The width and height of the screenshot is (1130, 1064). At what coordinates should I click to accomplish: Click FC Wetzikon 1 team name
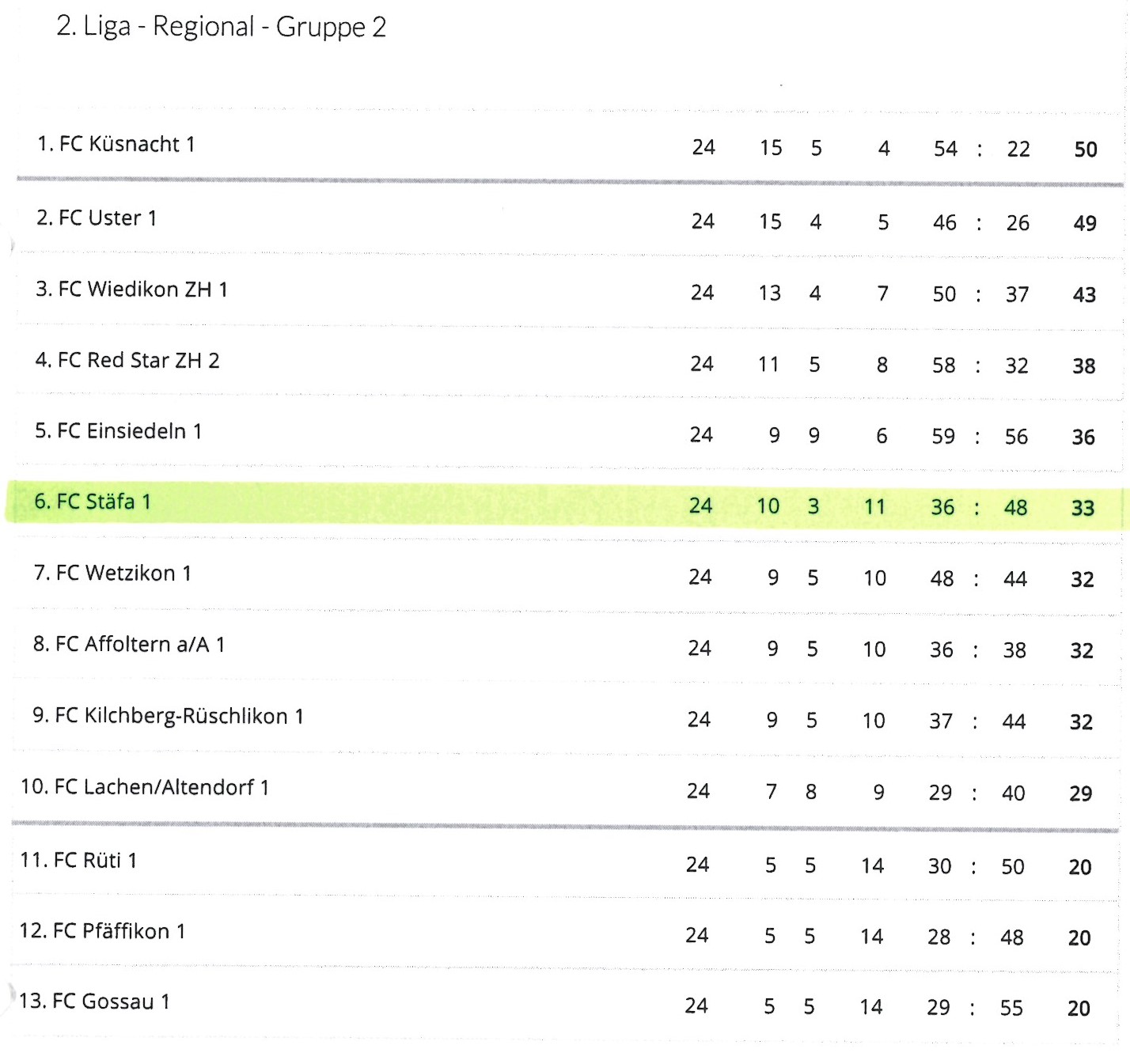point(123,573)
